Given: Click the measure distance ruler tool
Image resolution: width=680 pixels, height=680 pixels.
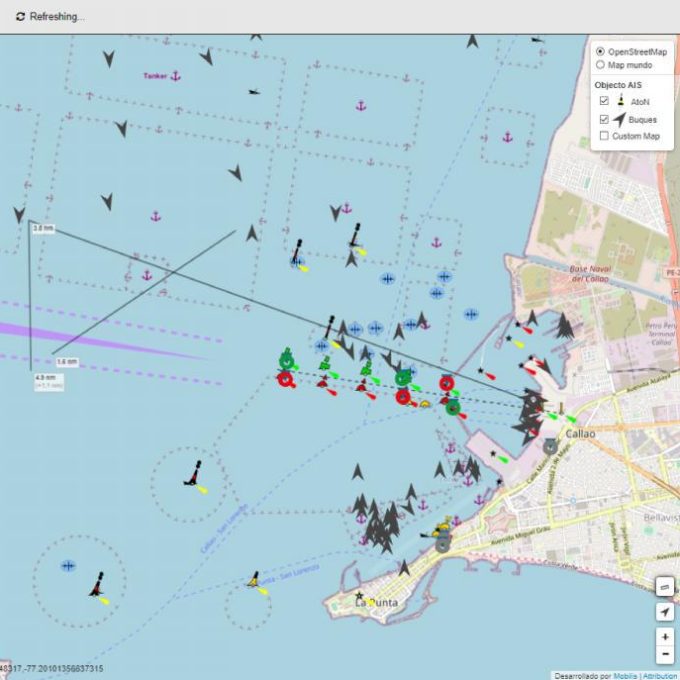Looking at the screenshot, I should [x=665, y=585].
